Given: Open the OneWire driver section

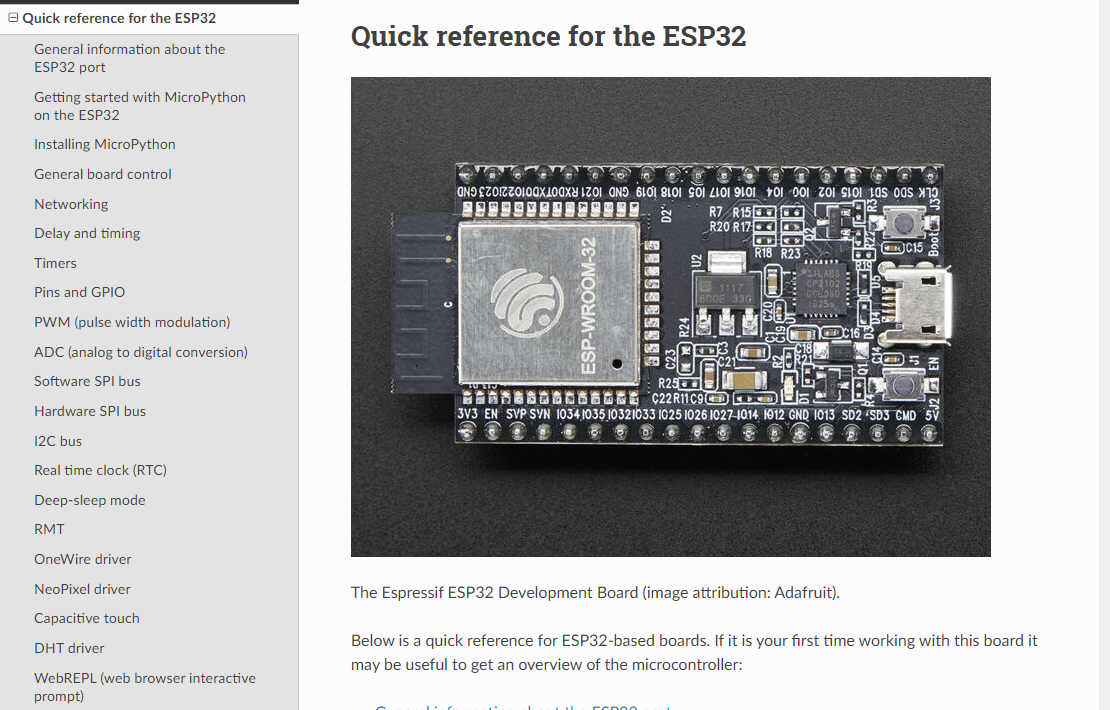Looking at the screenshot, I should pos(82,559).
